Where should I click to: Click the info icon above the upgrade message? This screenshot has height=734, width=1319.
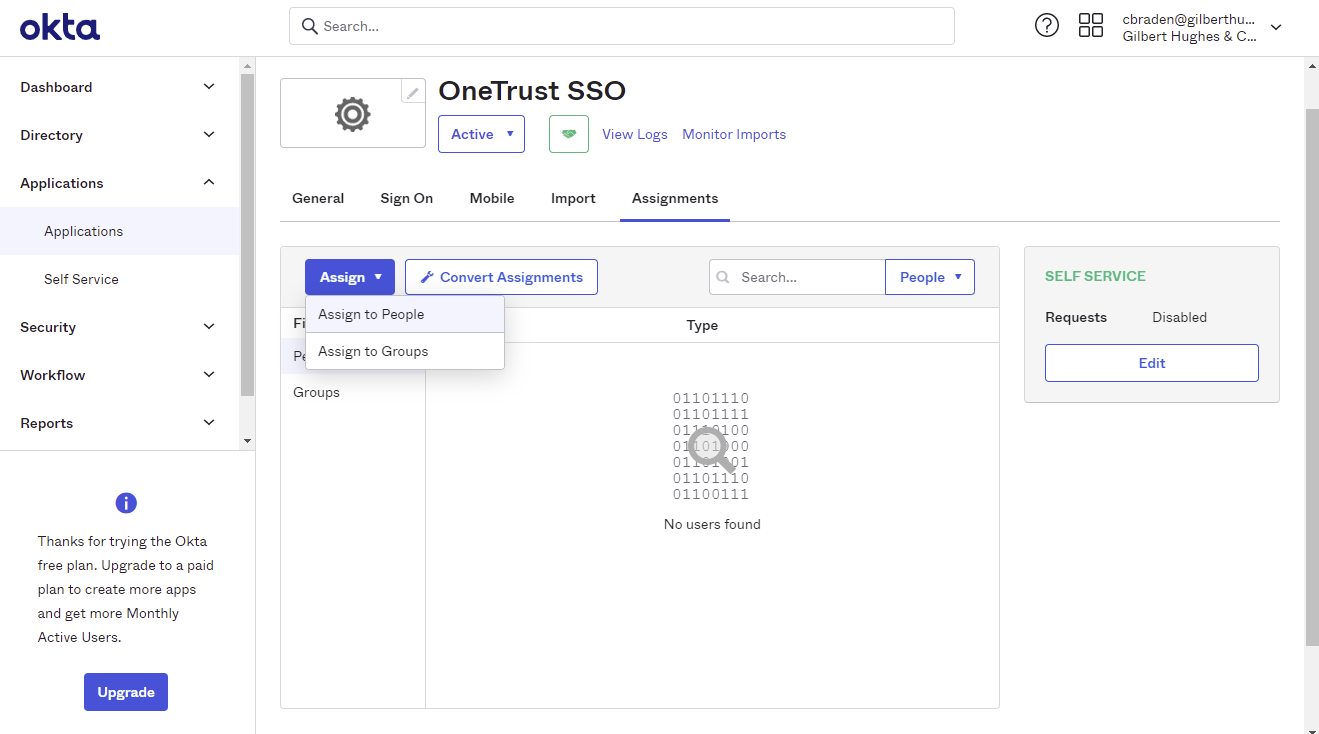(125, 503)
